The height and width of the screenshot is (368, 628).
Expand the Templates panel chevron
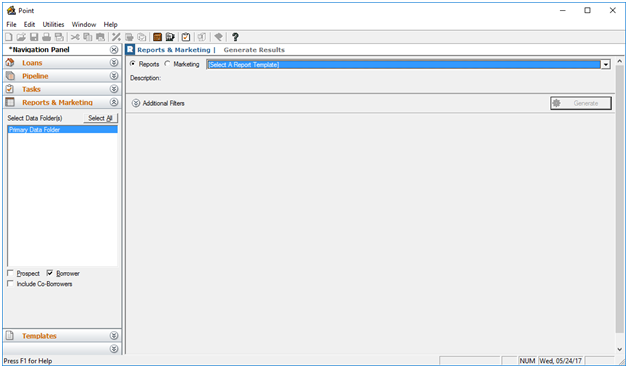[x=114, y=336]
